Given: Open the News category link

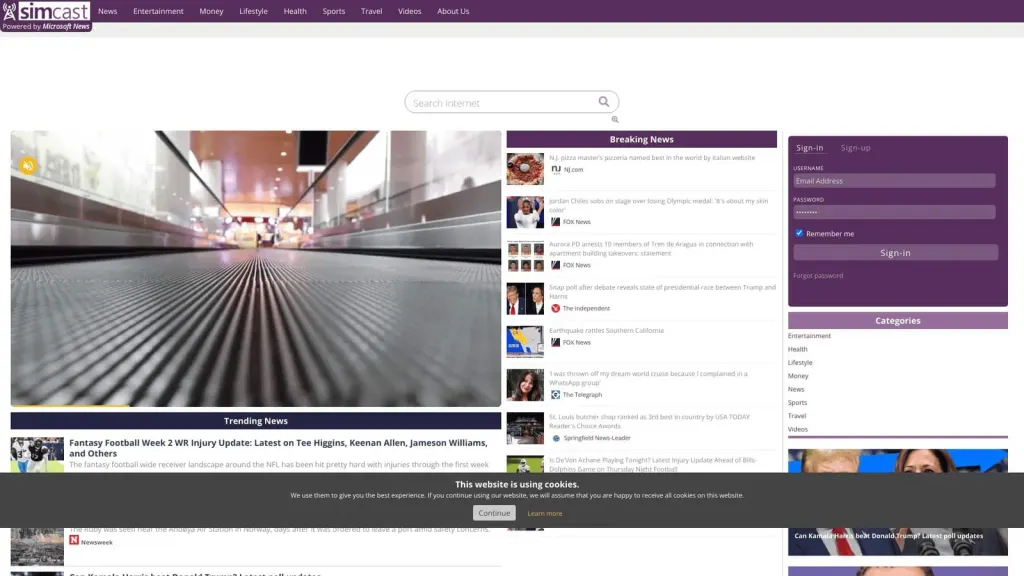Looking at the screenshot, I should point(796,389).
